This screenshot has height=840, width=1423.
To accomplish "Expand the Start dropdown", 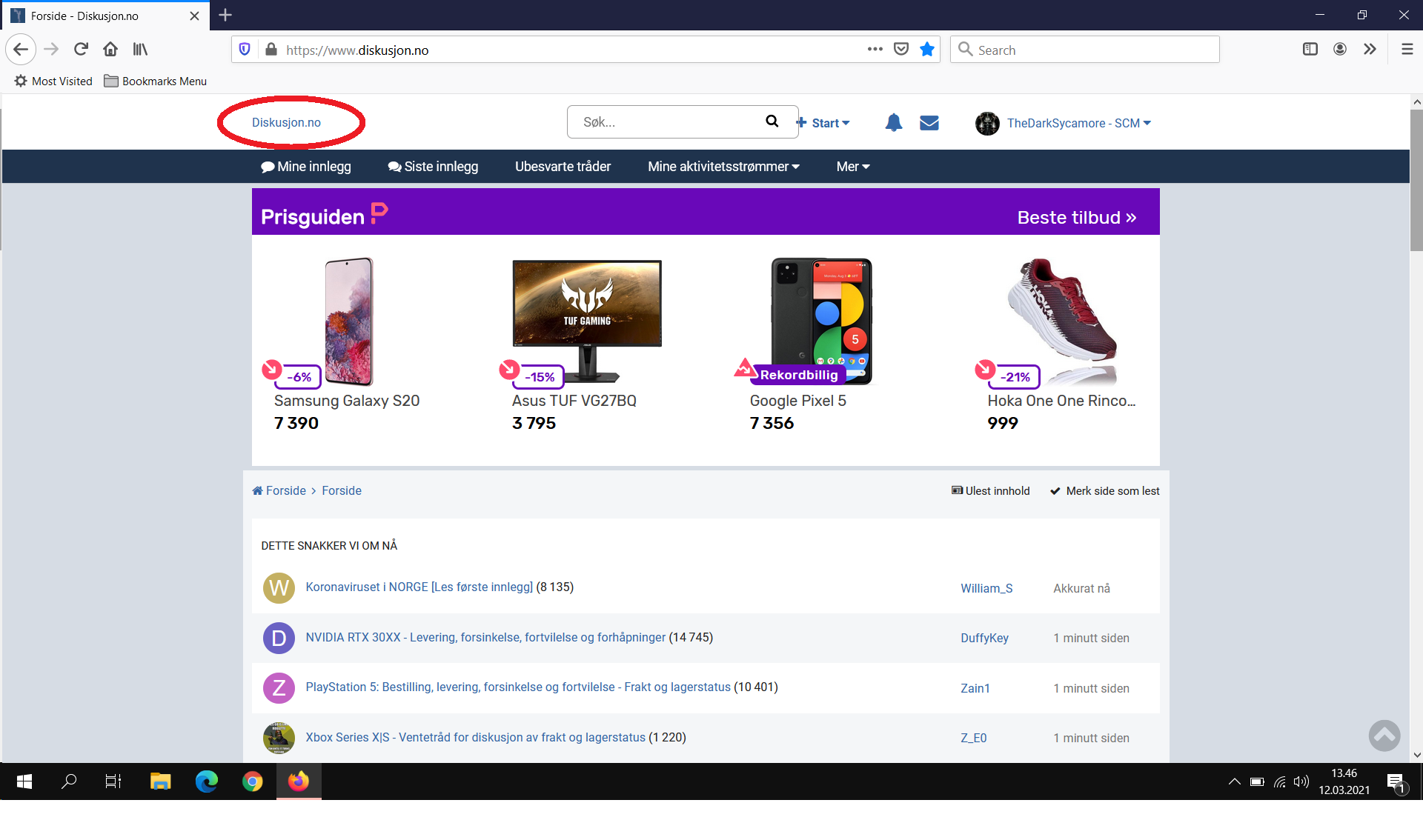I will [823, 123].
